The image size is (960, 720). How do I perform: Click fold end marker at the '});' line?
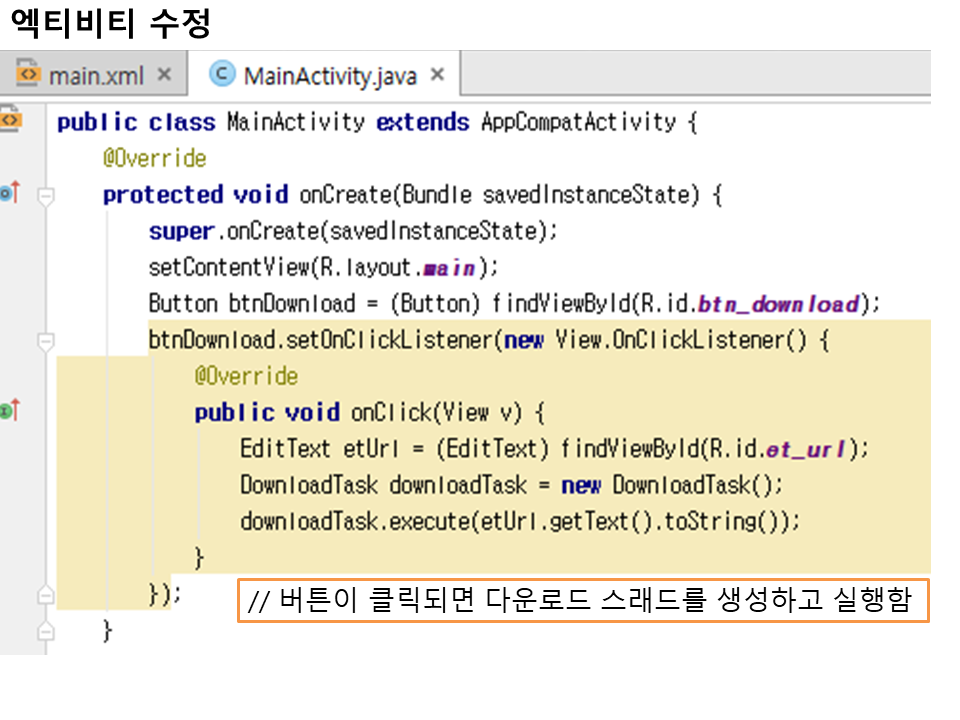coord(45,595)
